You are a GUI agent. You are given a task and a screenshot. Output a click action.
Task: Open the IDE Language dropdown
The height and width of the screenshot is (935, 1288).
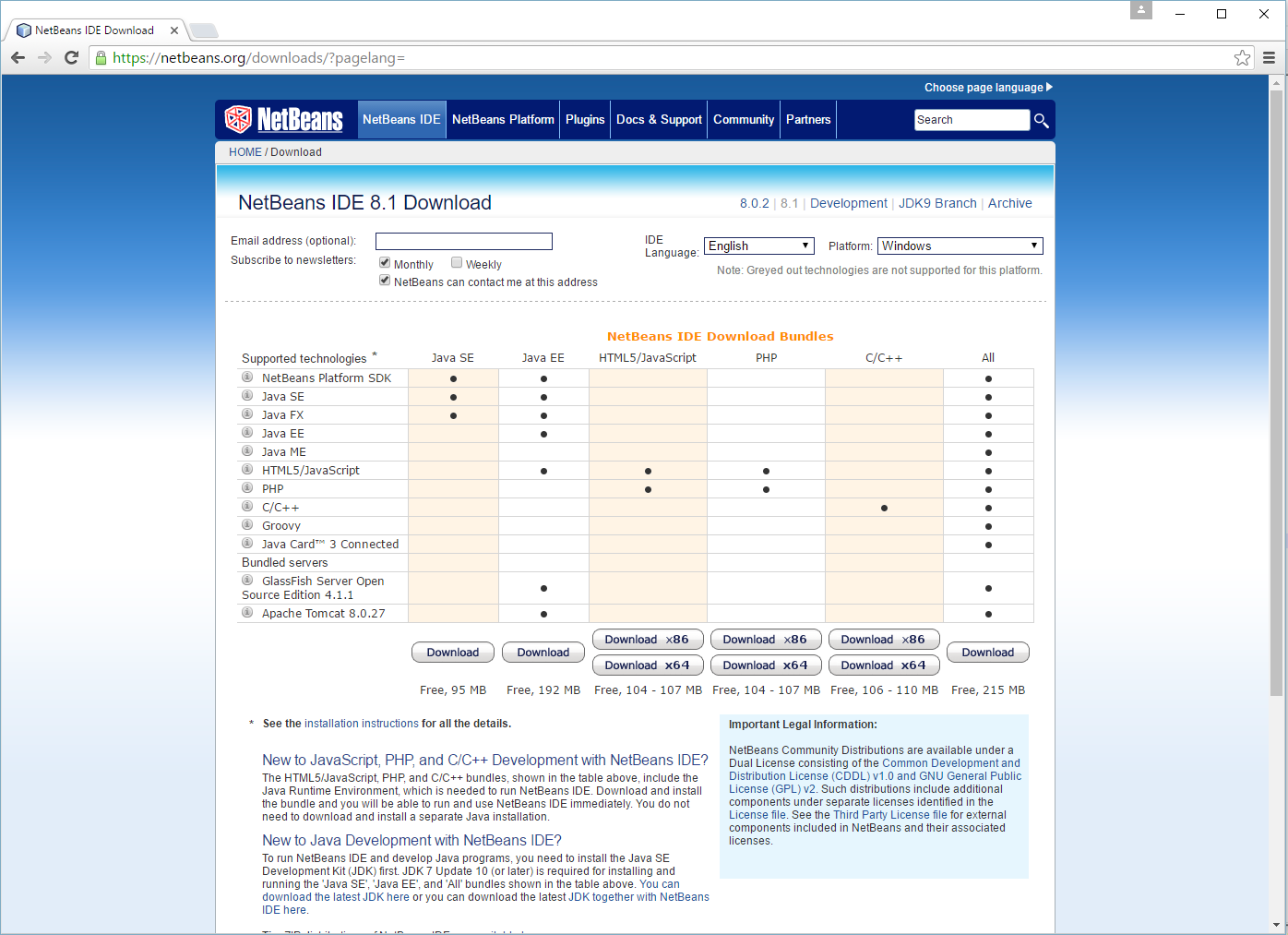tap(759, 246)
